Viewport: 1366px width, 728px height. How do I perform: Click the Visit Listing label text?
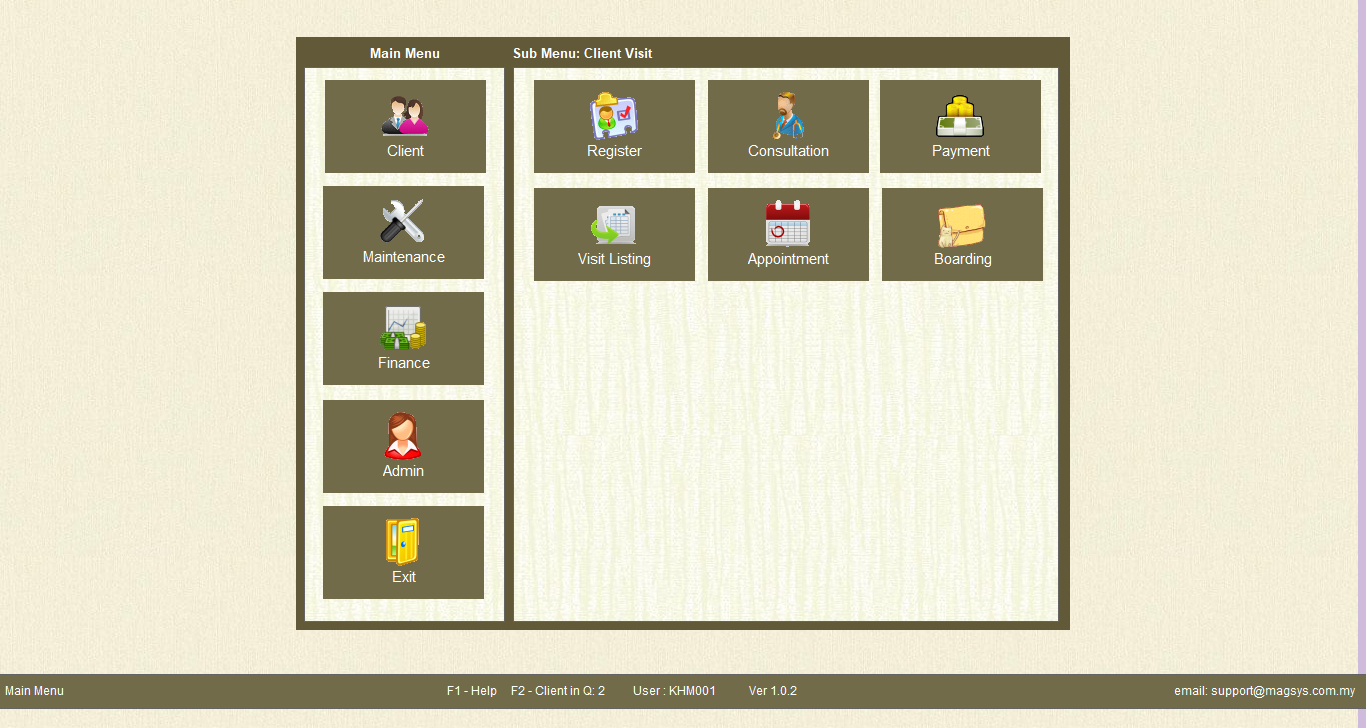(614, 259)
